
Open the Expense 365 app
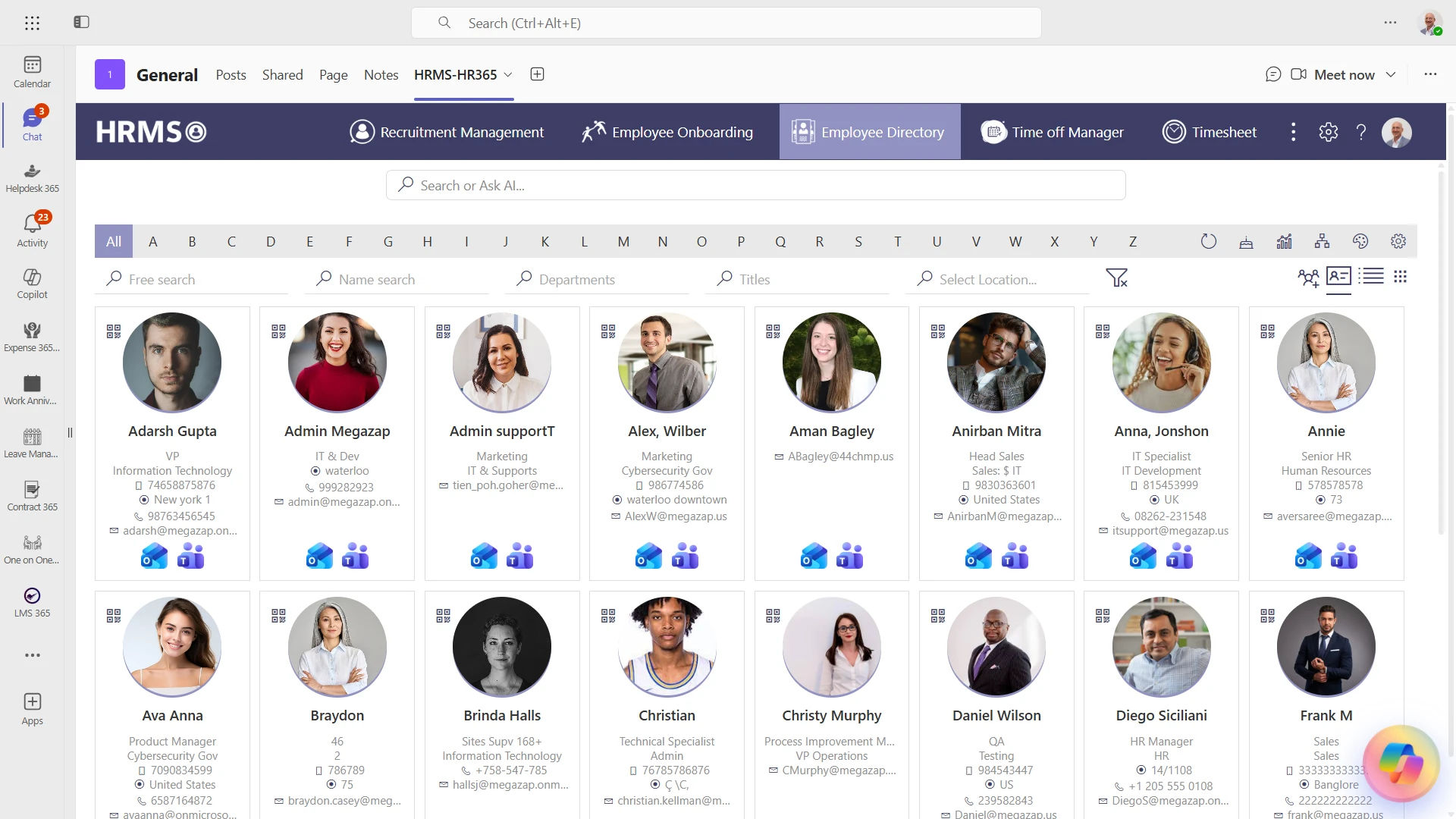click(32, 336)
